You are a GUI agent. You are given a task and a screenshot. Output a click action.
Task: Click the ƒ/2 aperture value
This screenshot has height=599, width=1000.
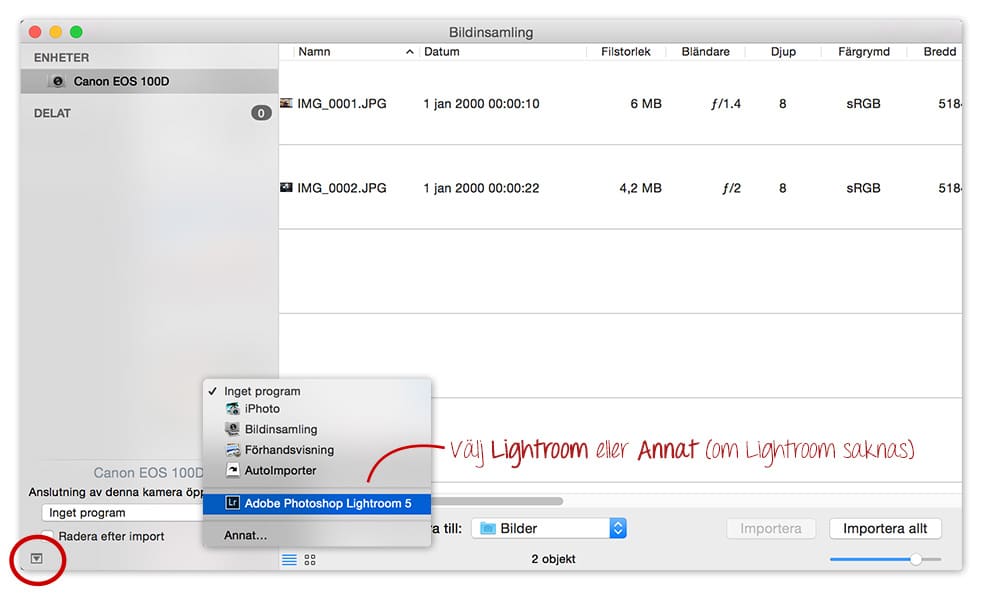pyautogui.click(x=731, y=188)
